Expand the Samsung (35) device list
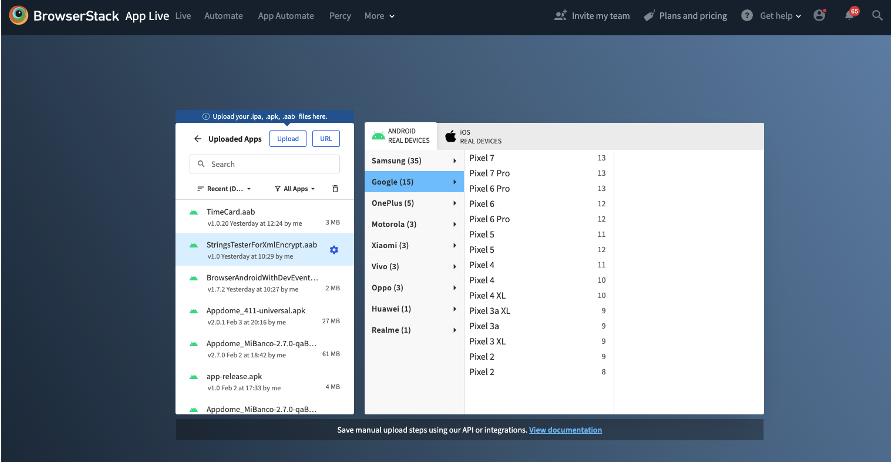 point(414,161)
